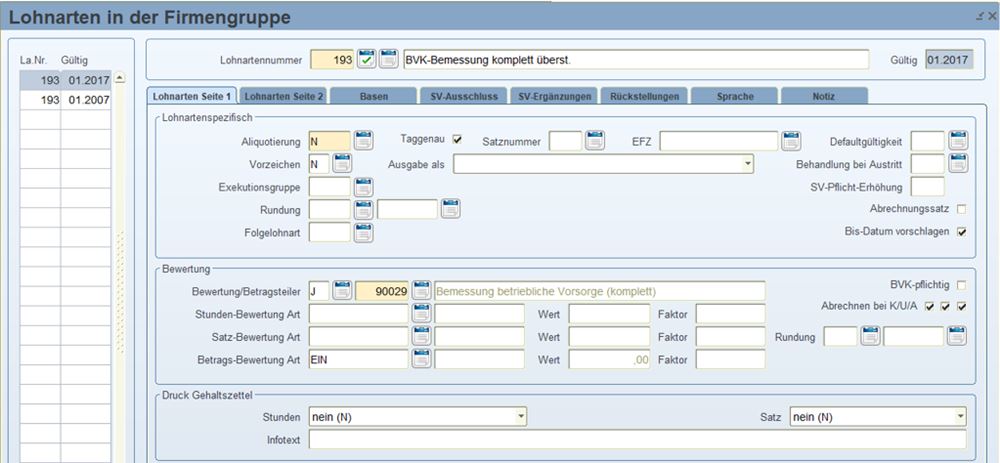
Task: Select the 193 row valid from 01.2007
Action: tap(64, 101)
